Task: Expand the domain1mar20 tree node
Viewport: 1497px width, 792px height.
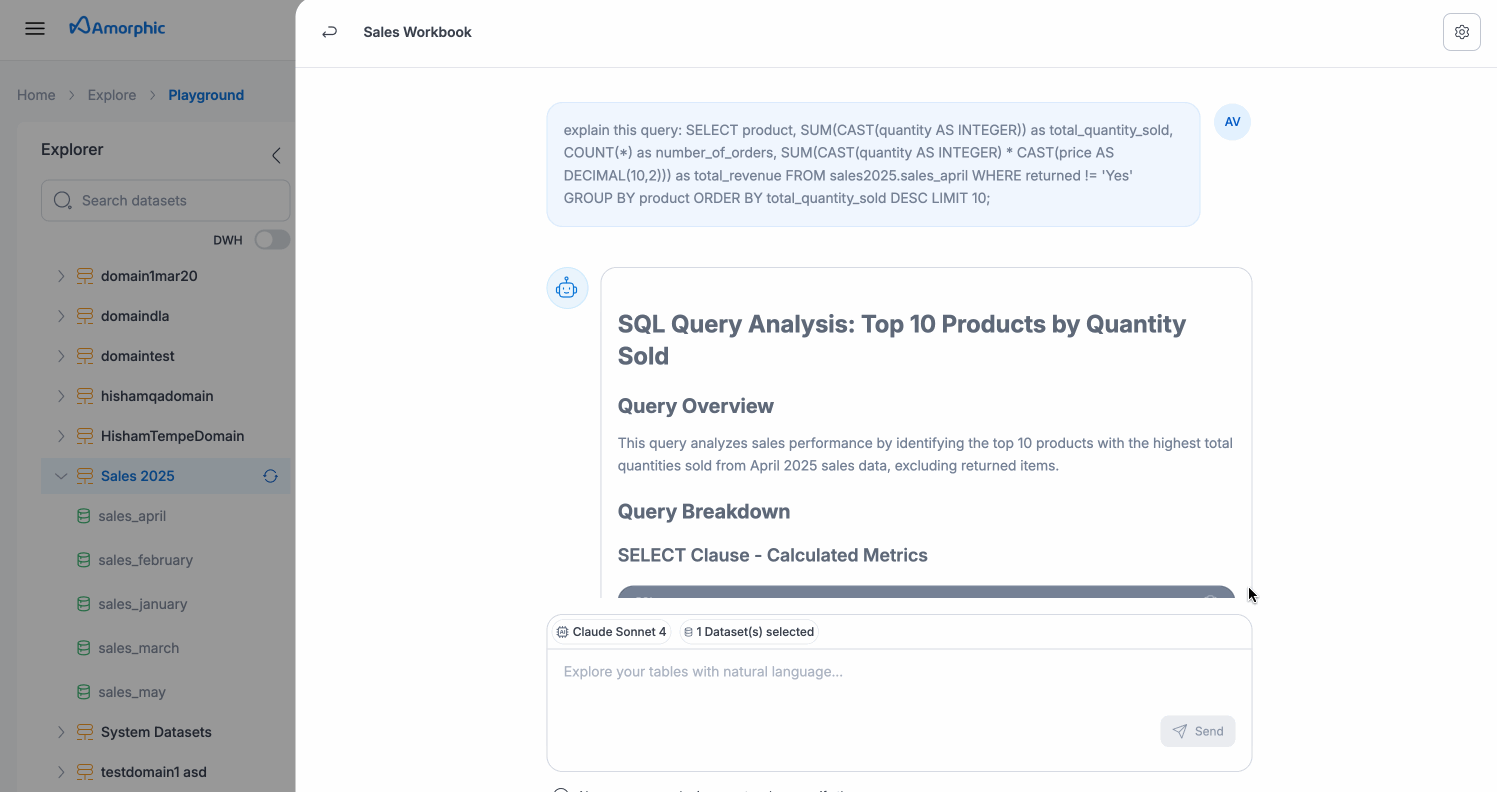Action: pos(61,276)
